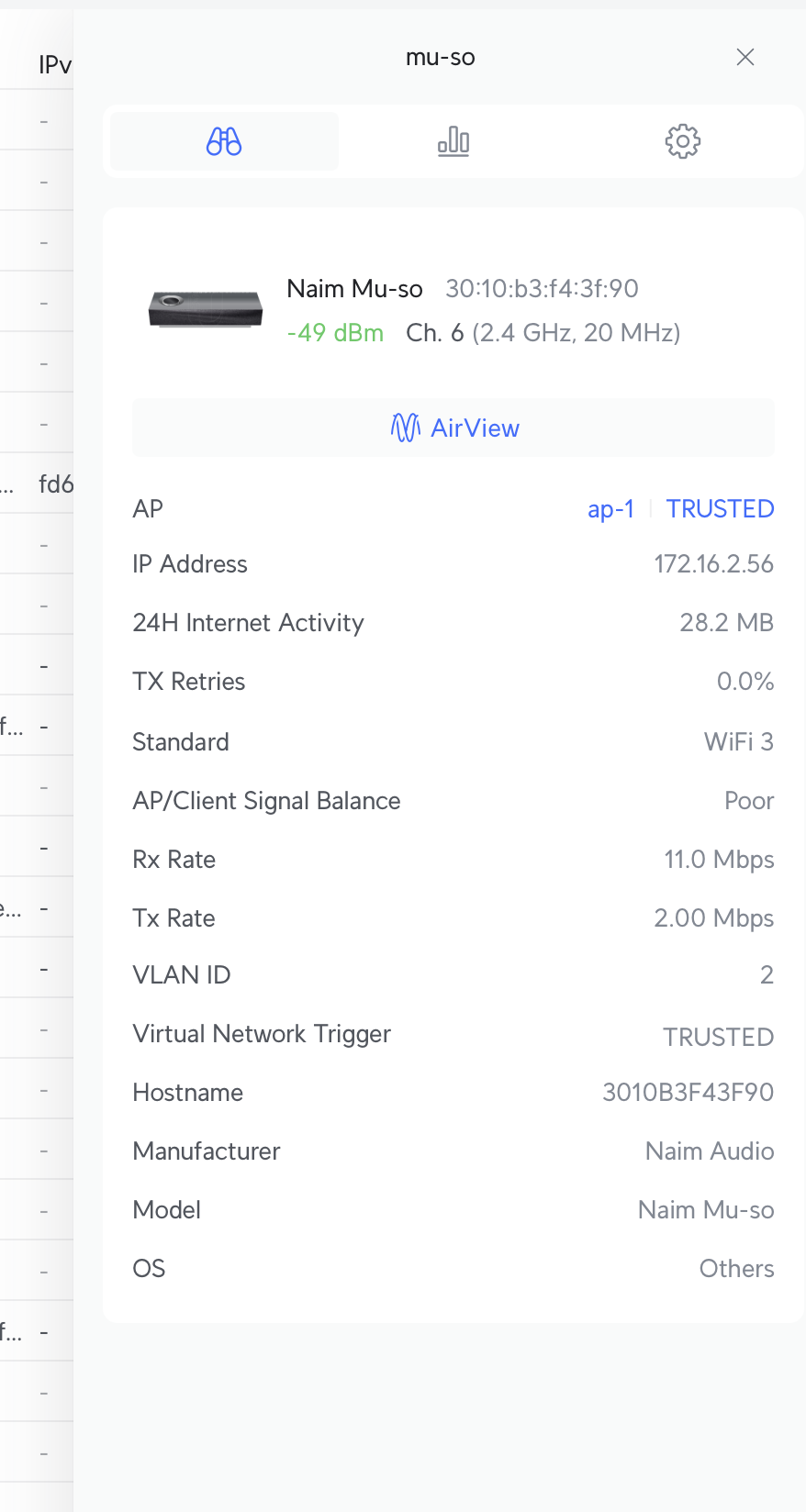This screenshot has height=1512, width=806.
Task: Open the TRUSTED network link
Action: click(720, 509)
